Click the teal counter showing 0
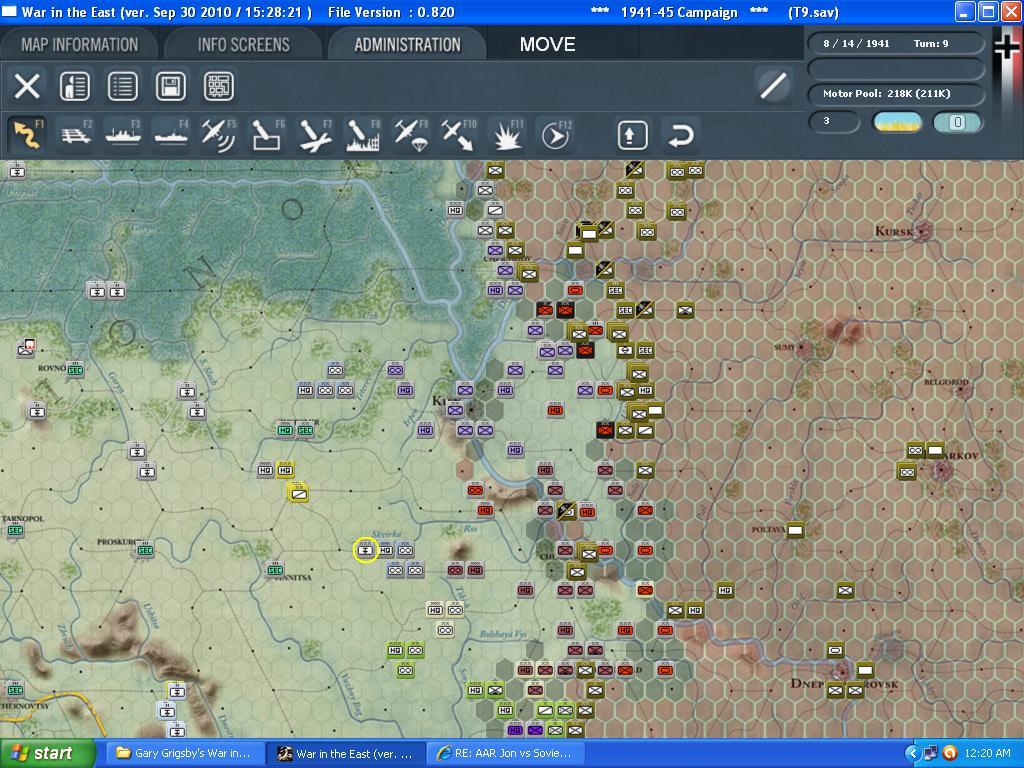The image size is (1024, 768). point(957,122)
